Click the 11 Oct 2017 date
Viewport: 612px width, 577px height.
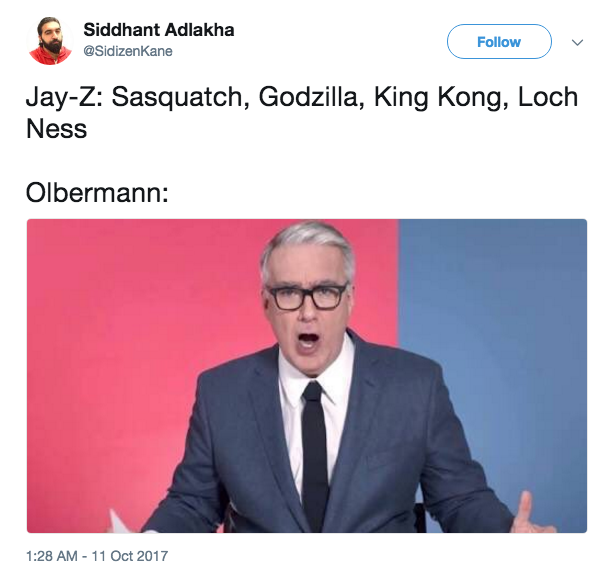coord(130,556)
